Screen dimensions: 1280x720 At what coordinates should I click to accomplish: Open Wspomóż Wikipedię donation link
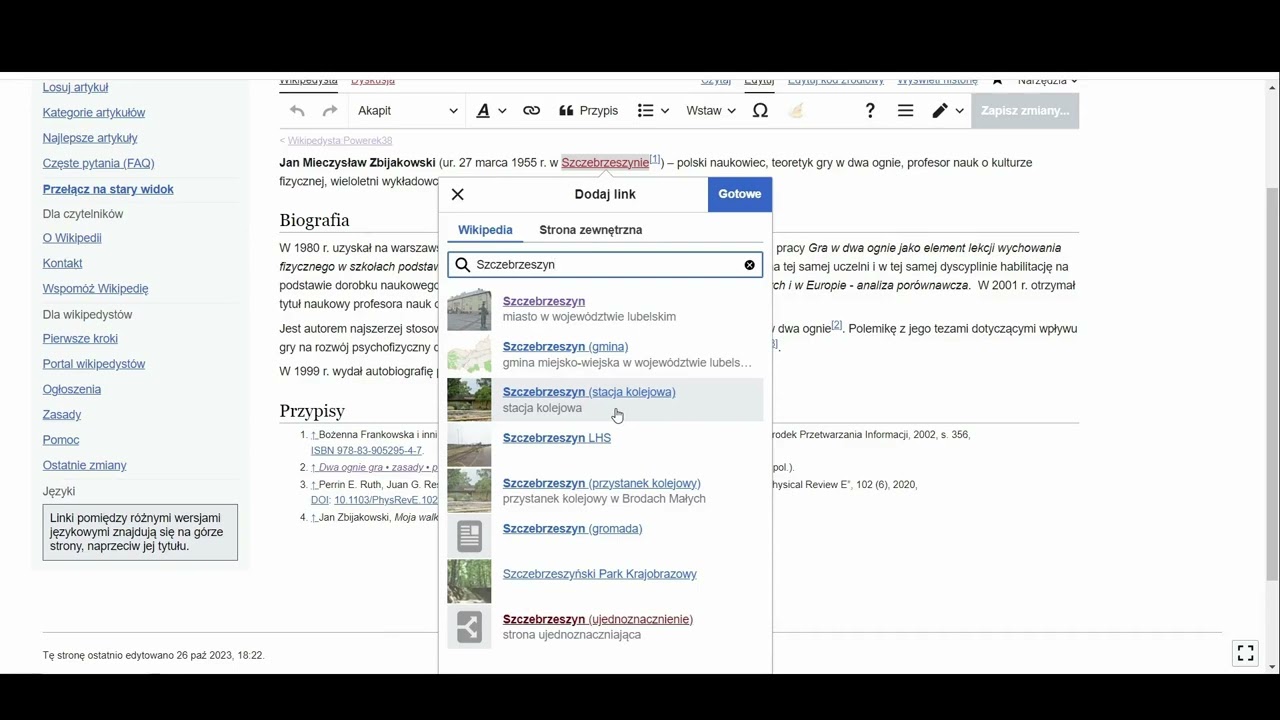[95, 289]
